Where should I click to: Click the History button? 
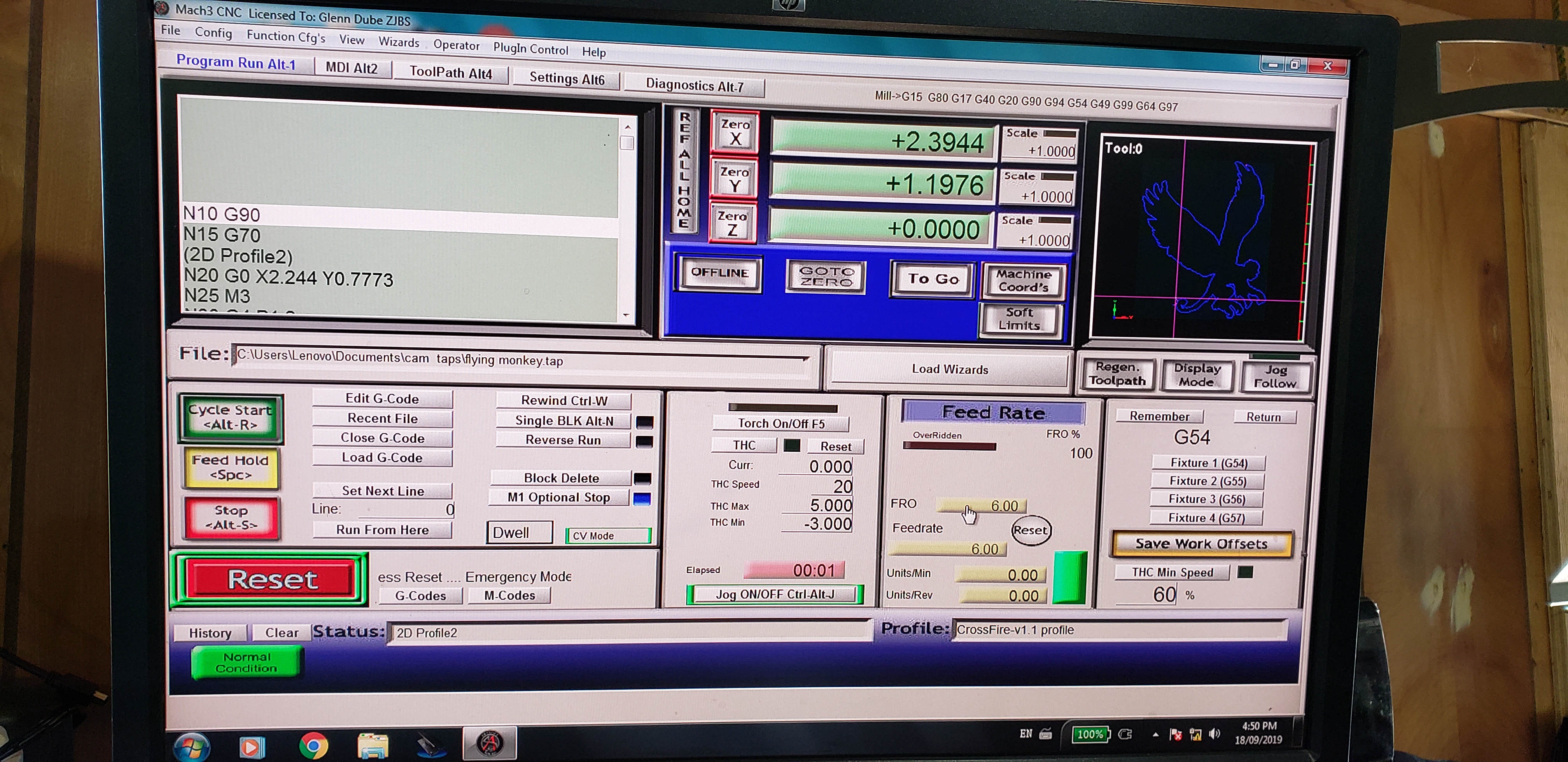210,633
